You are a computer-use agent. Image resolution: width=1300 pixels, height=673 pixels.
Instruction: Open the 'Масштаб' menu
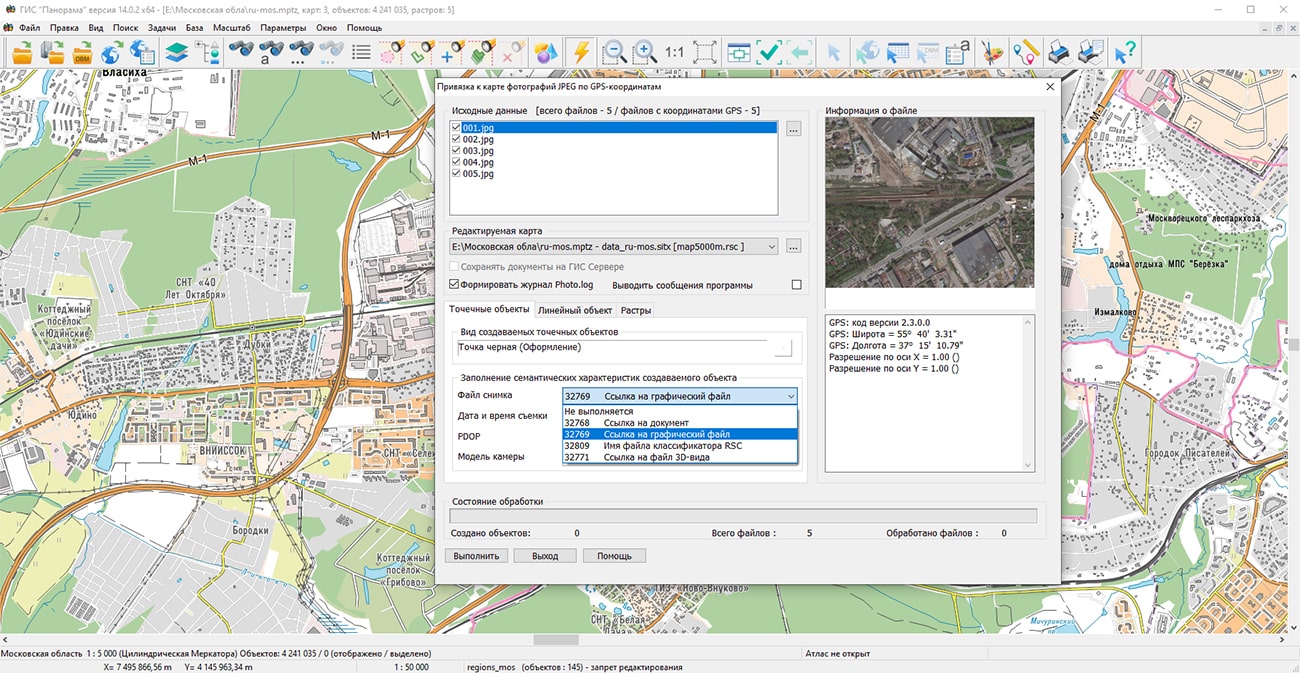click(231, 28)
